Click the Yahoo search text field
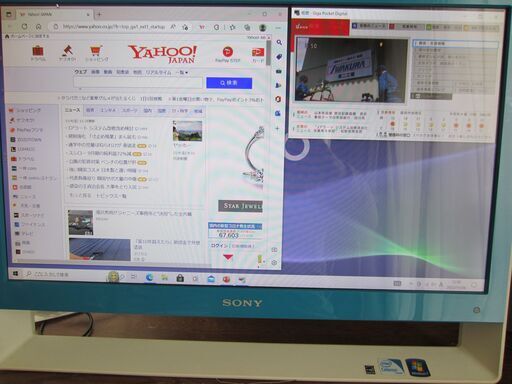 click(138, 82)
